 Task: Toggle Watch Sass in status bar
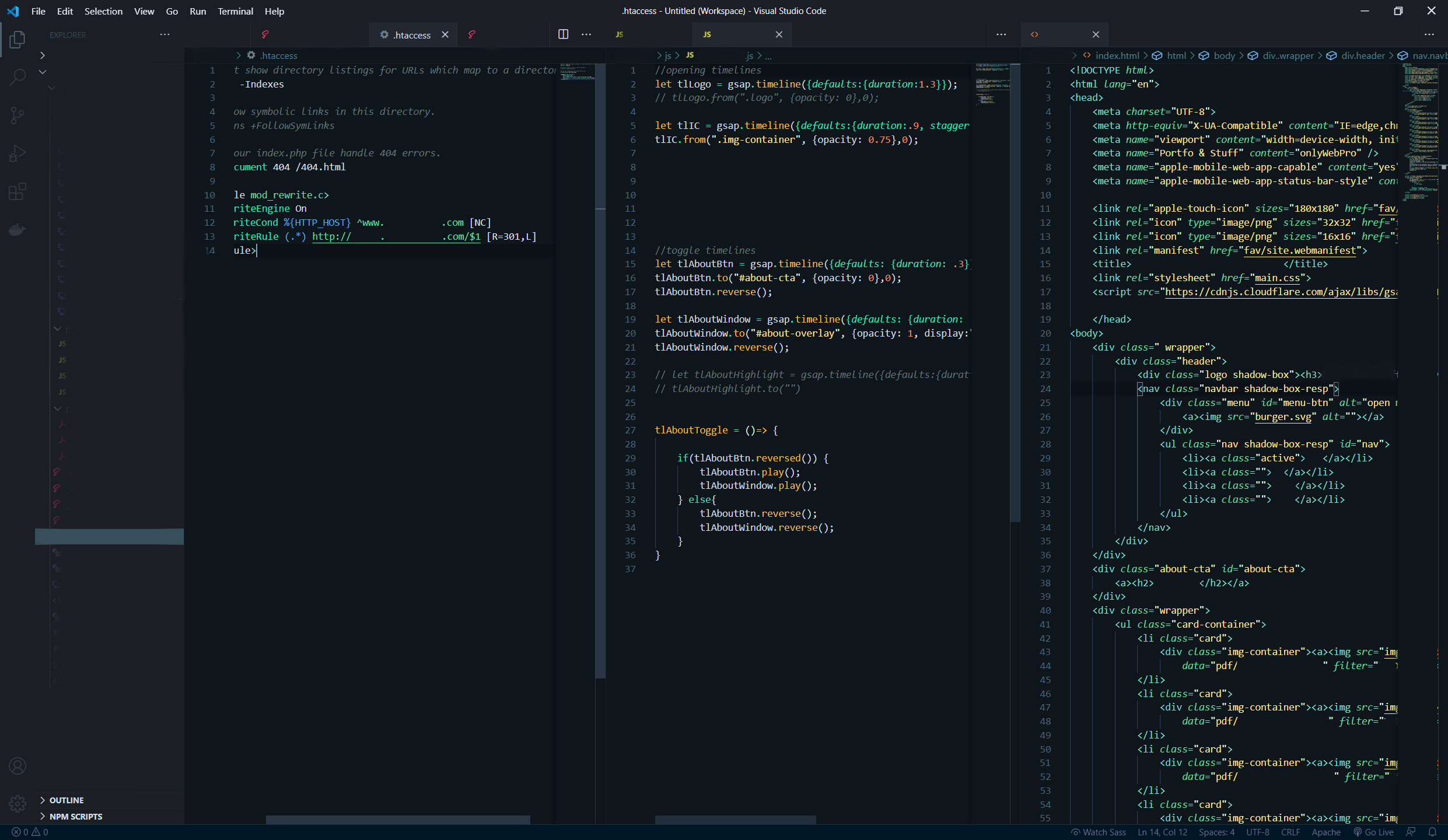coord(1098,832)
